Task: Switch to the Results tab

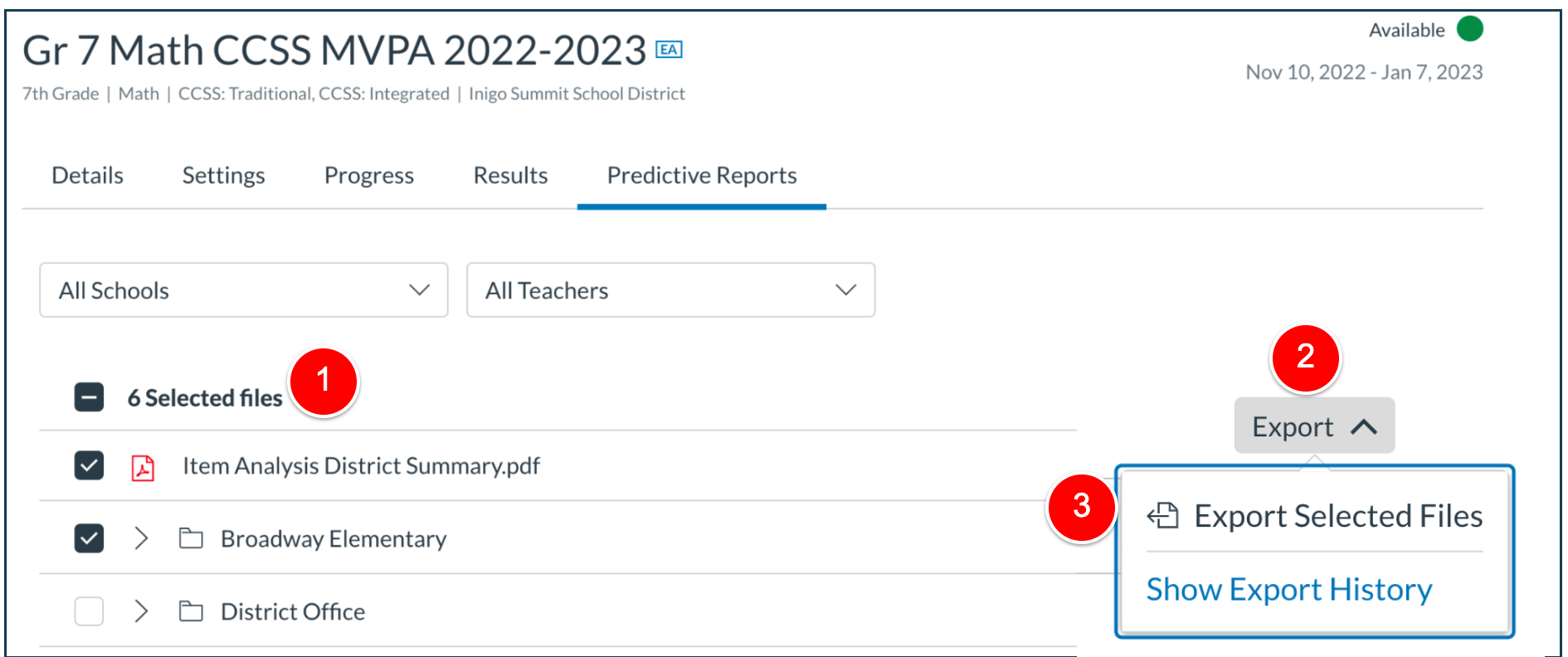Action: (x=509, y=175)
